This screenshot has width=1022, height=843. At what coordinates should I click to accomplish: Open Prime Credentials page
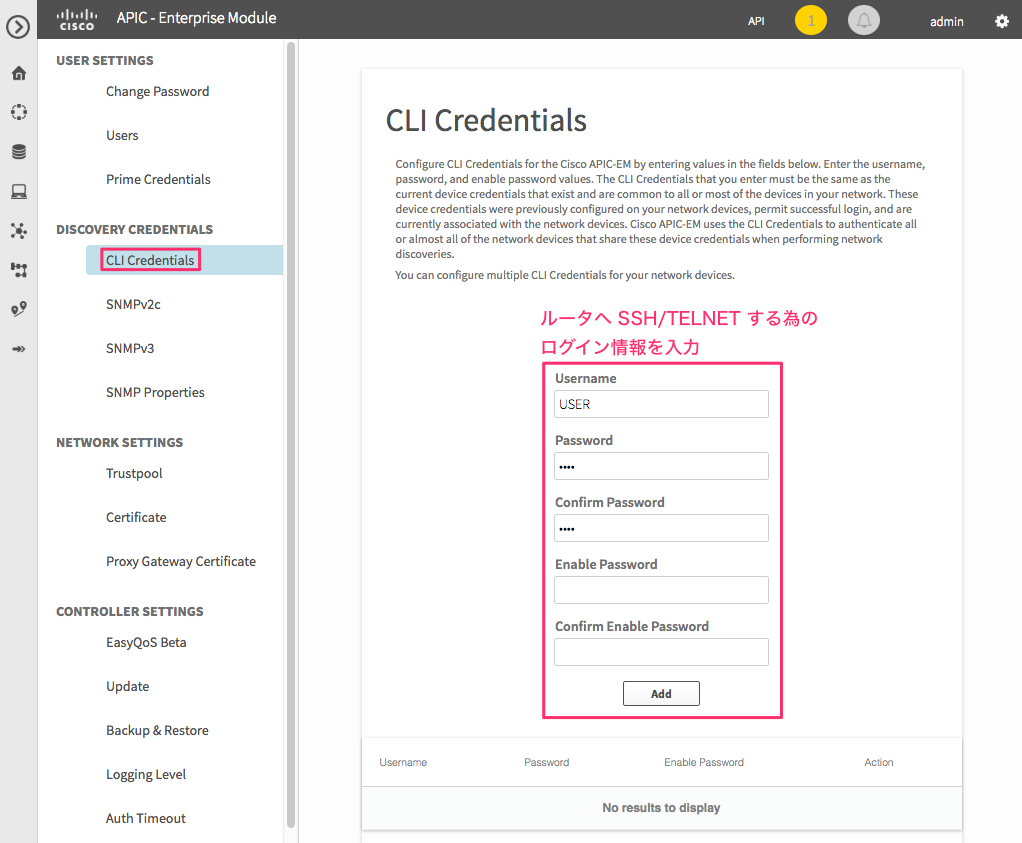158,179
